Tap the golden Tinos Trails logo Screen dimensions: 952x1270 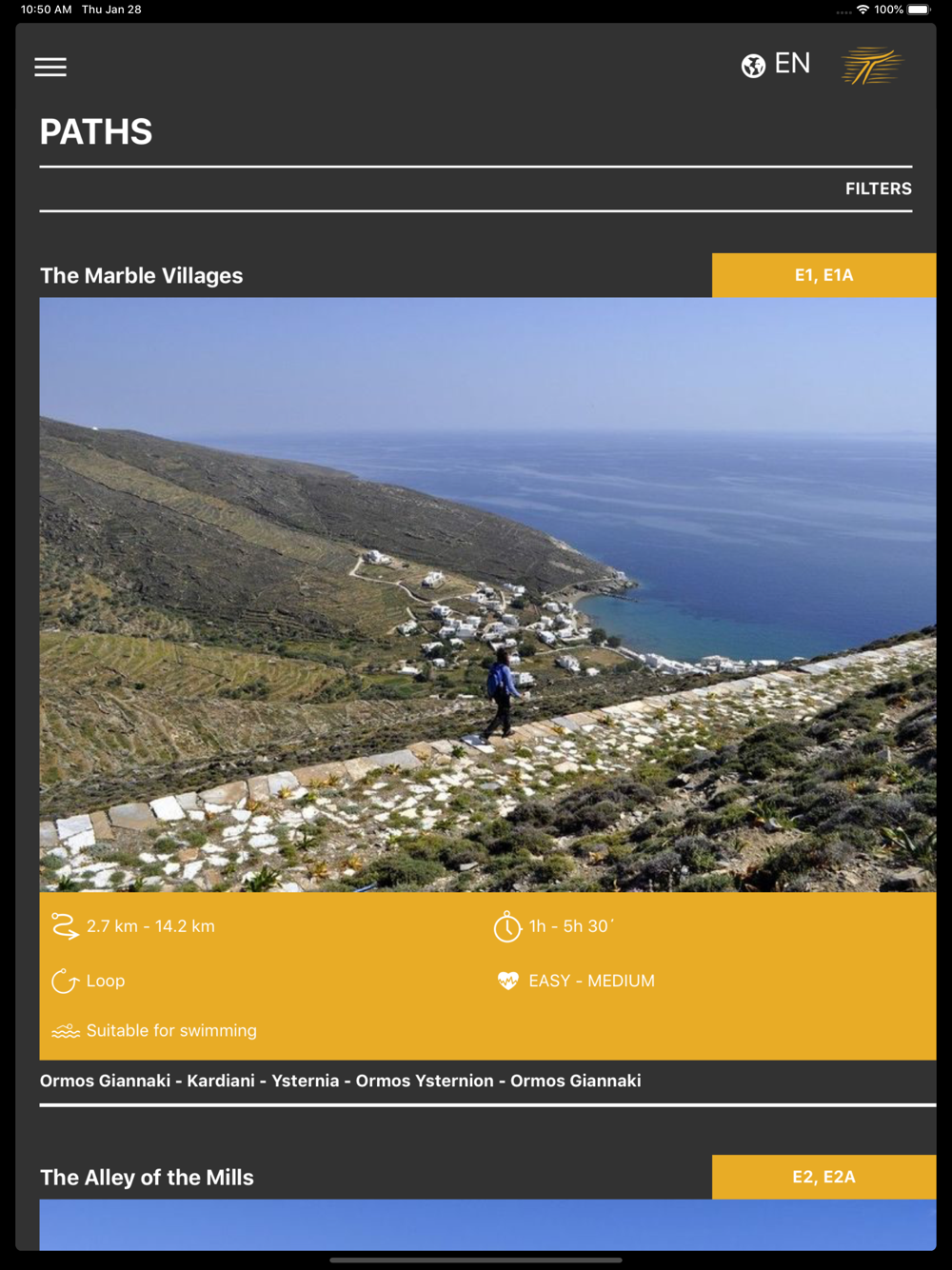[872, 66]
